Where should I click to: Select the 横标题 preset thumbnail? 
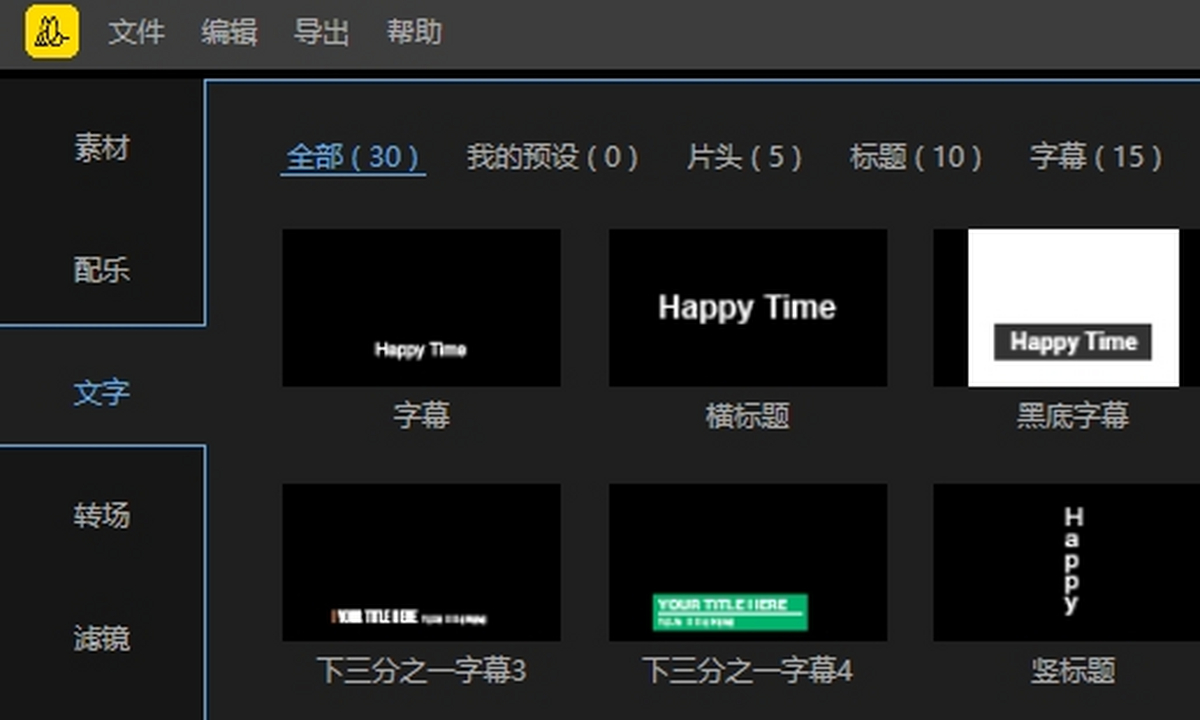click(x=747, y=308)
